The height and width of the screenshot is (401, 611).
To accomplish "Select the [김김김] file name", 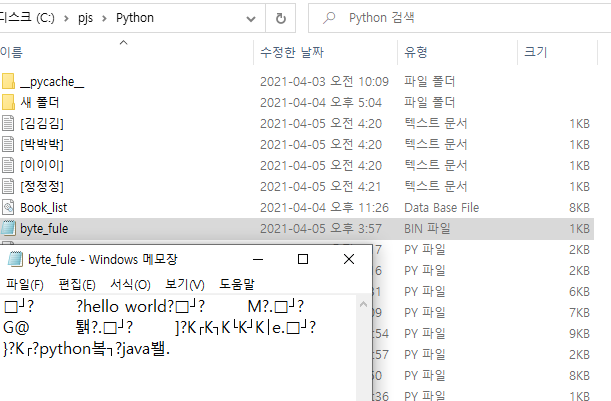I will pyautogui.click(x=42, y=124).
